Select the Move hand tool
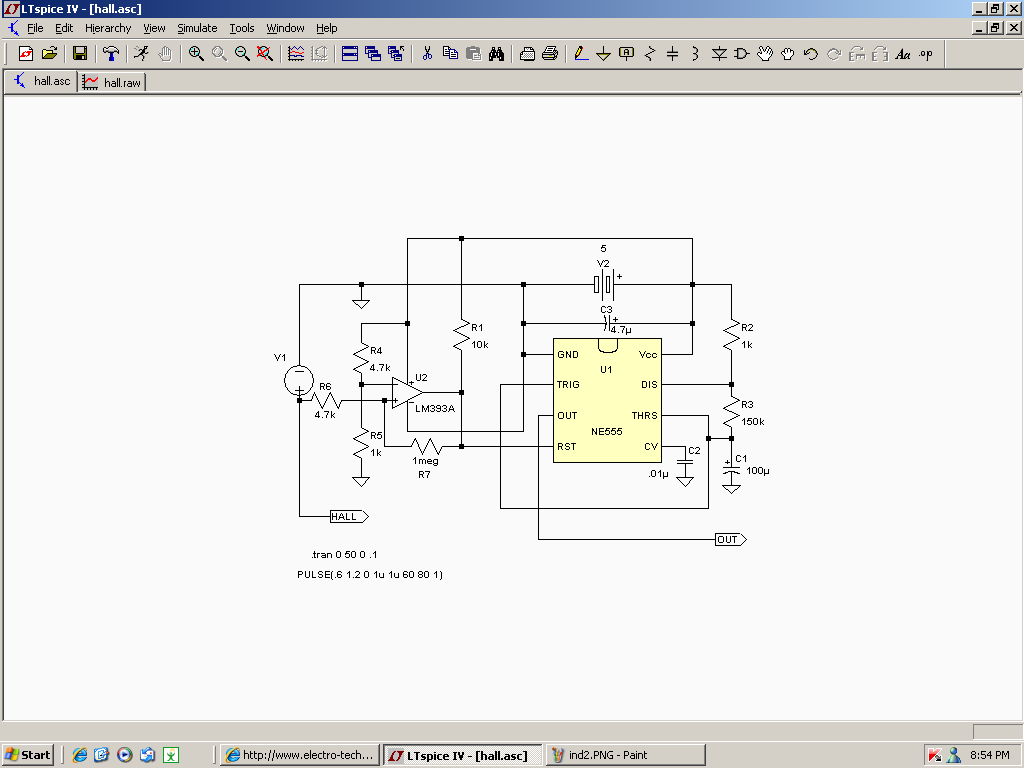 click(x=765, y=54)
